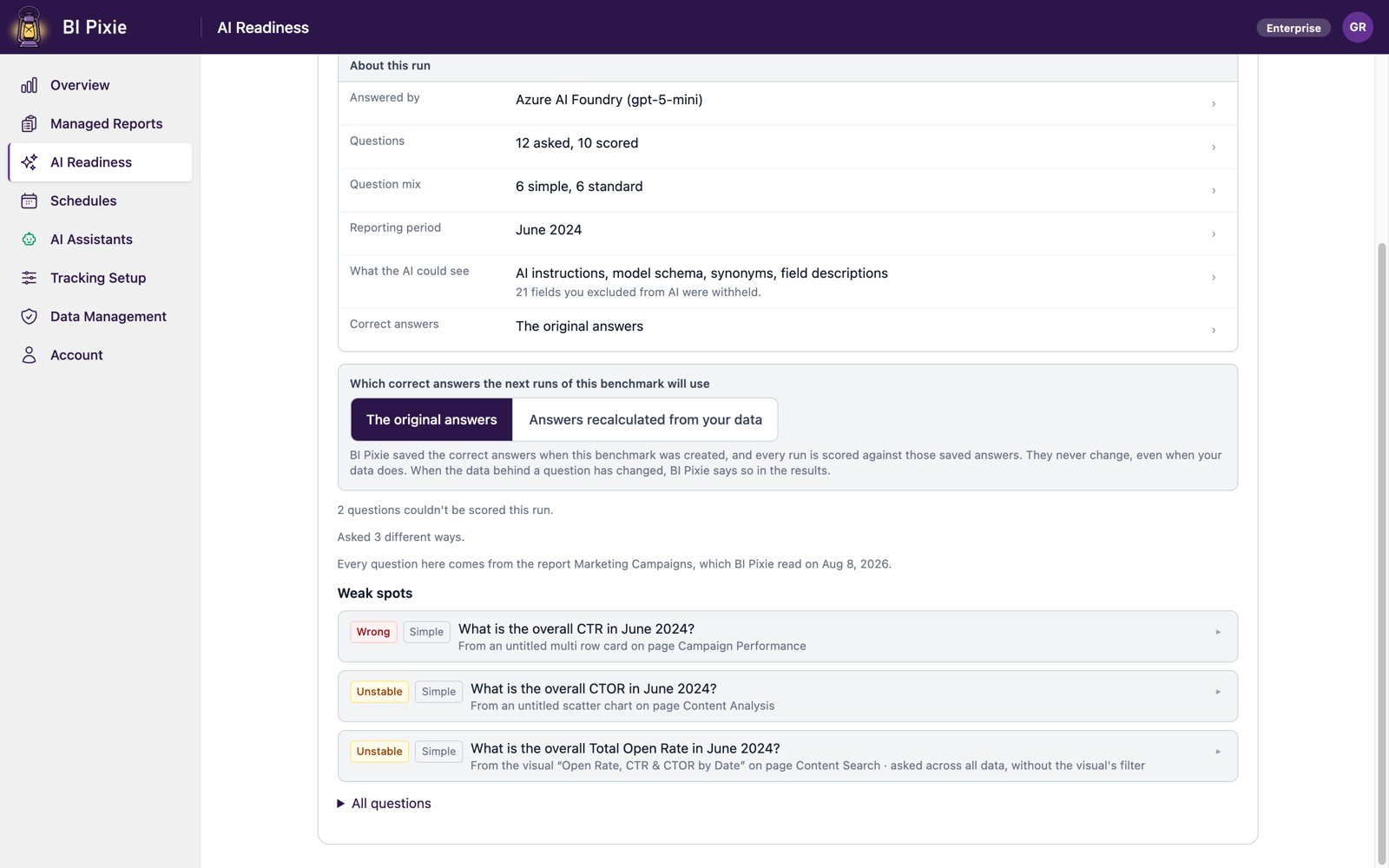The height and width of the screenshot is (868, 1389).
Task: Click the BI Pixie lantern logo
Action: pyautogui.click(x=29, y=27)
